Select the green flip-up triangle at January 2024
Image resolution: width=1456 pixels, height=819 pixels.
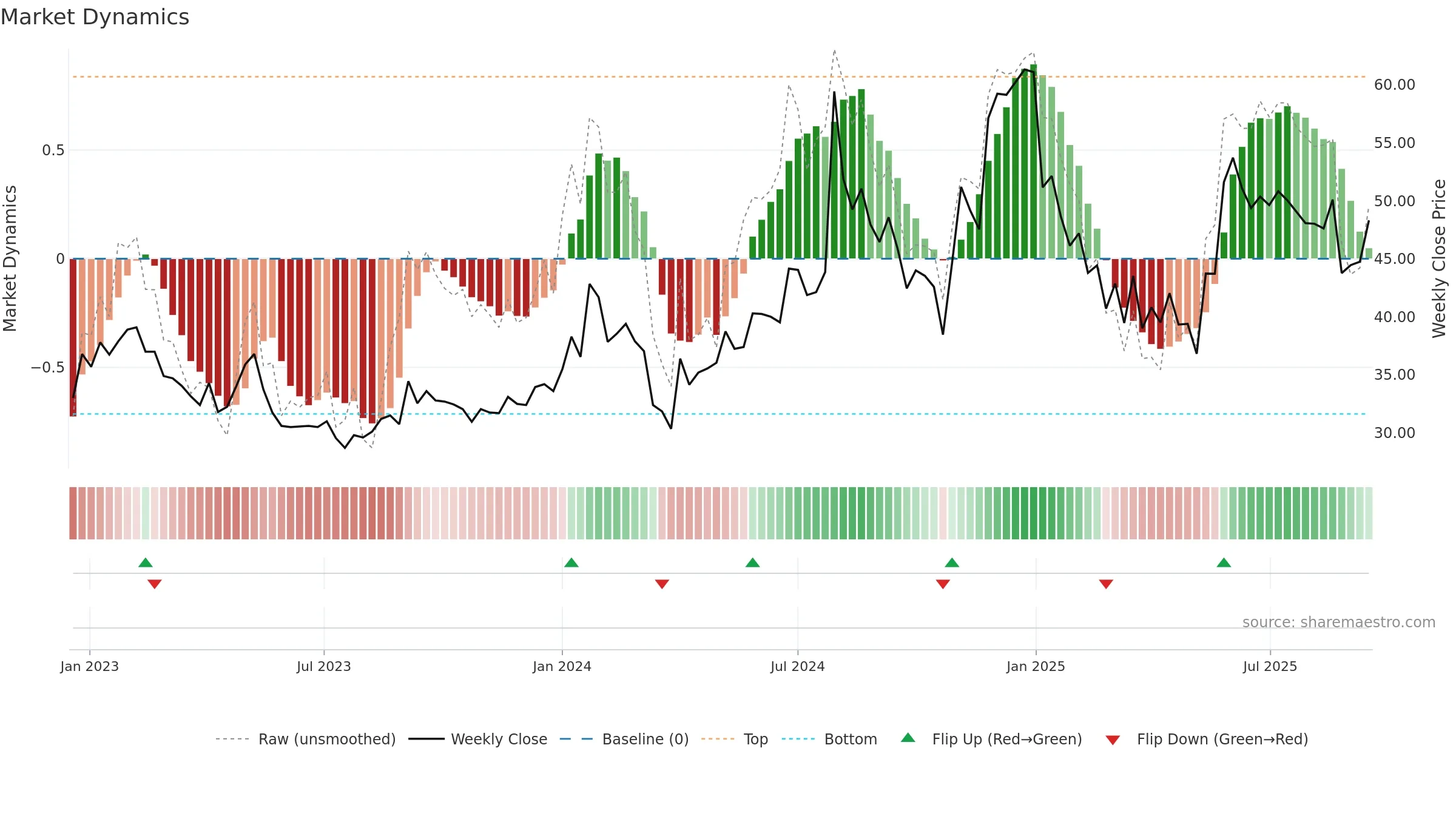[x=571, y=562]
